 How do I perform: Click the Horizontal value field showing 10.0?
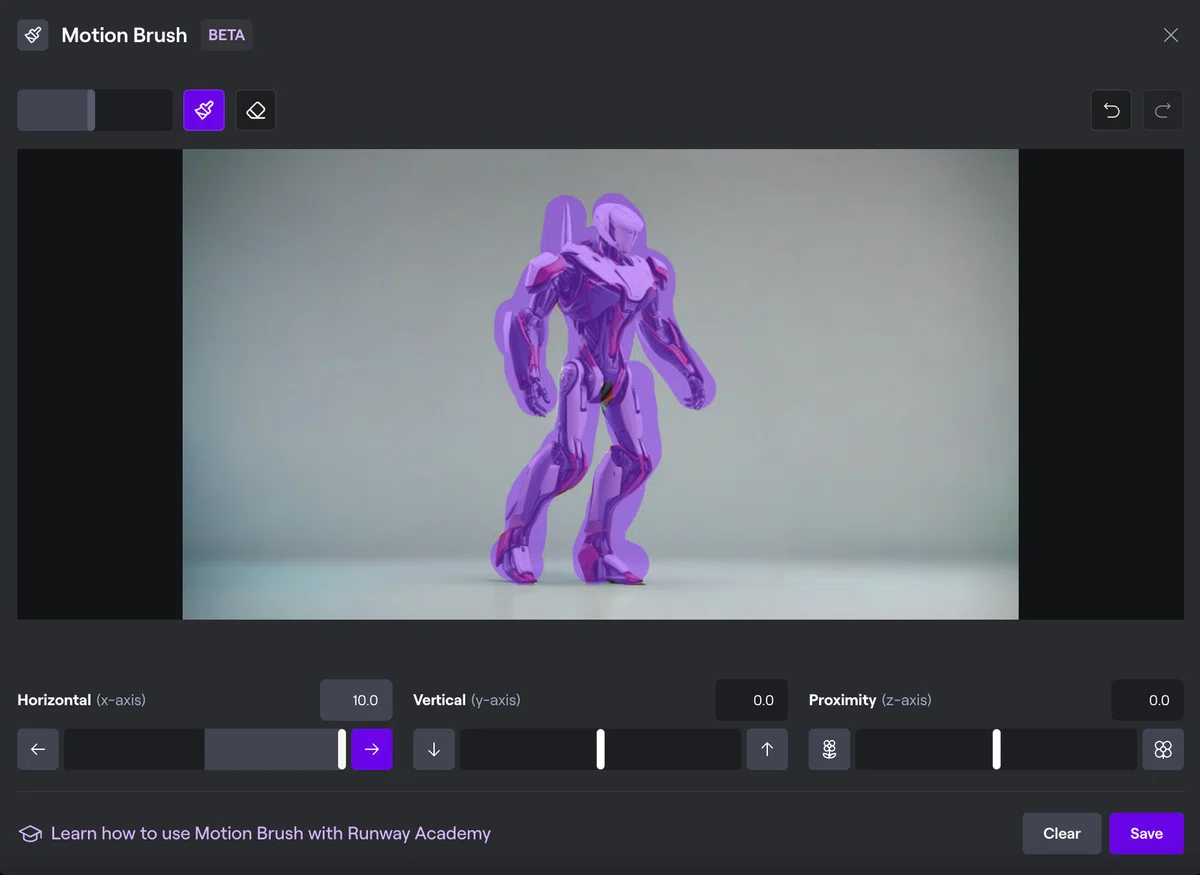356,700
